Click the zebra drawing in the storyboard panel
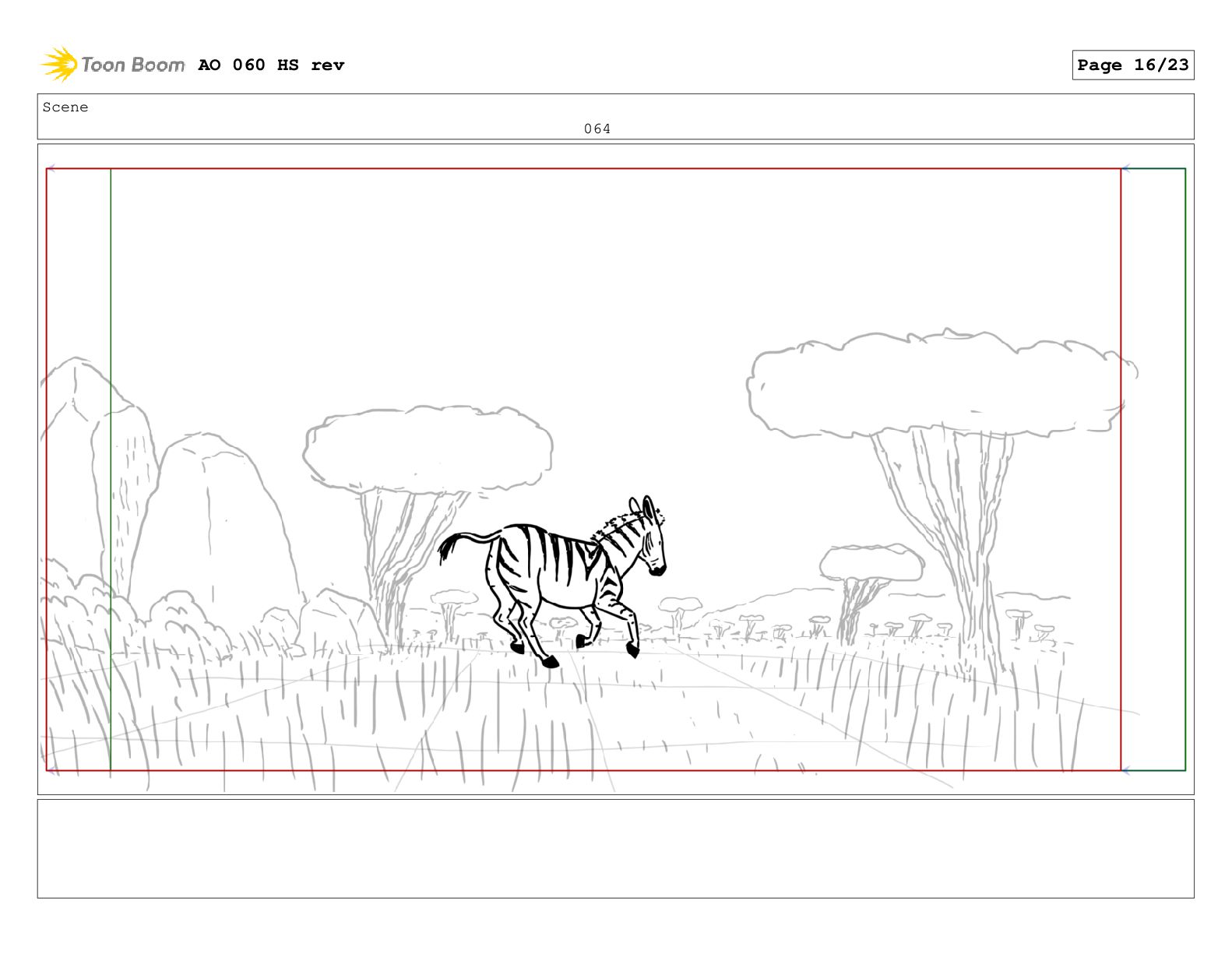The height and width of the screenshot is (954, 1232). pyautogui.click(x=553, y=581)
